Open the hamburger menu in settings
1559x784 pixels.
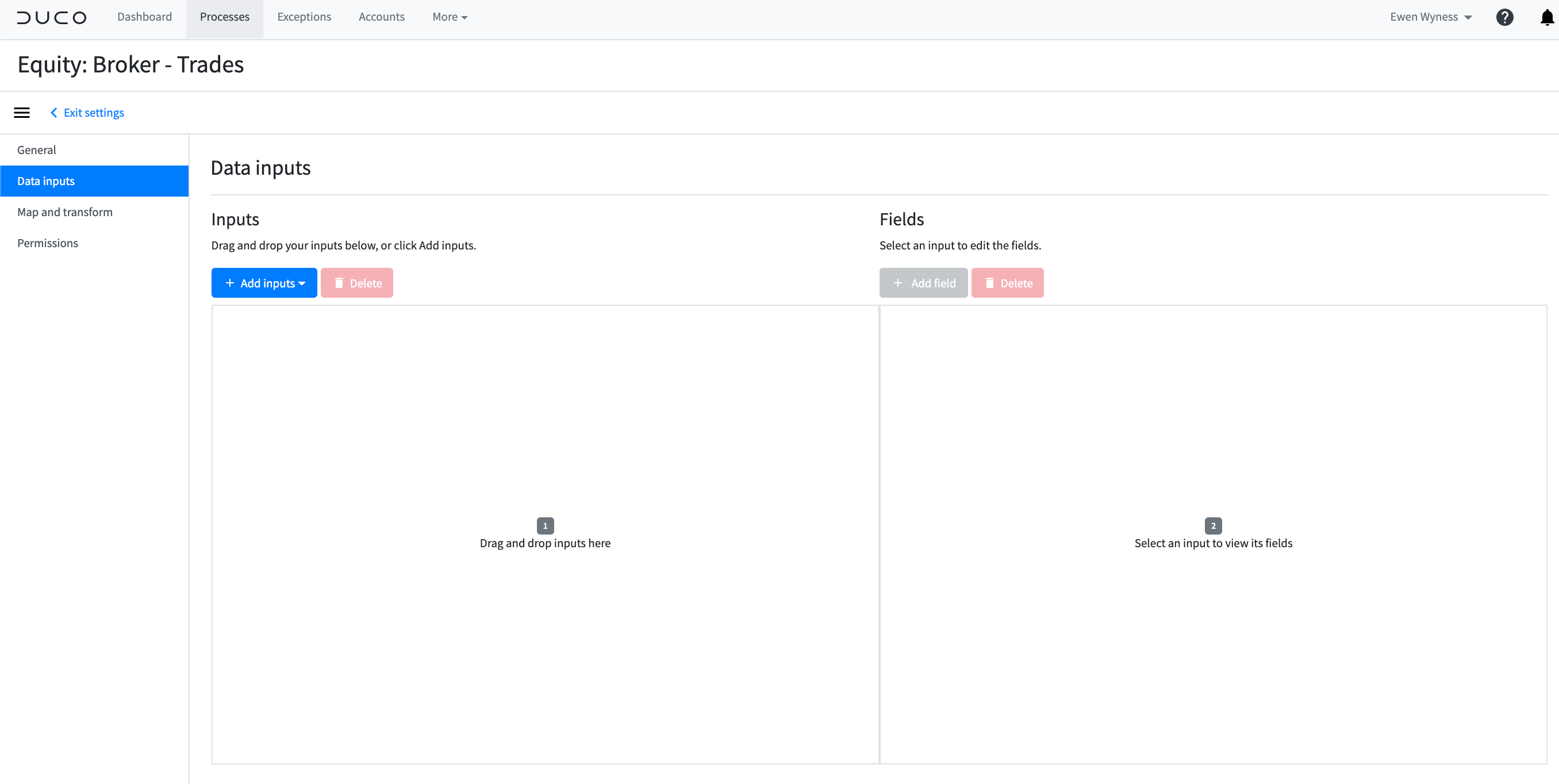21,113
